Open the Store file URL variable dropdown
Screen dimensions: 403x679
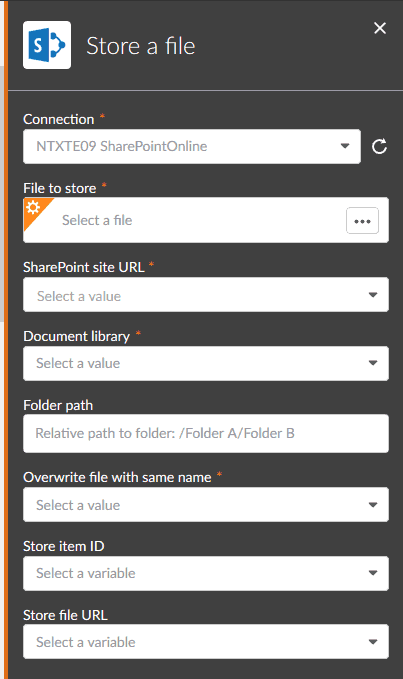[x=206, y=642]
